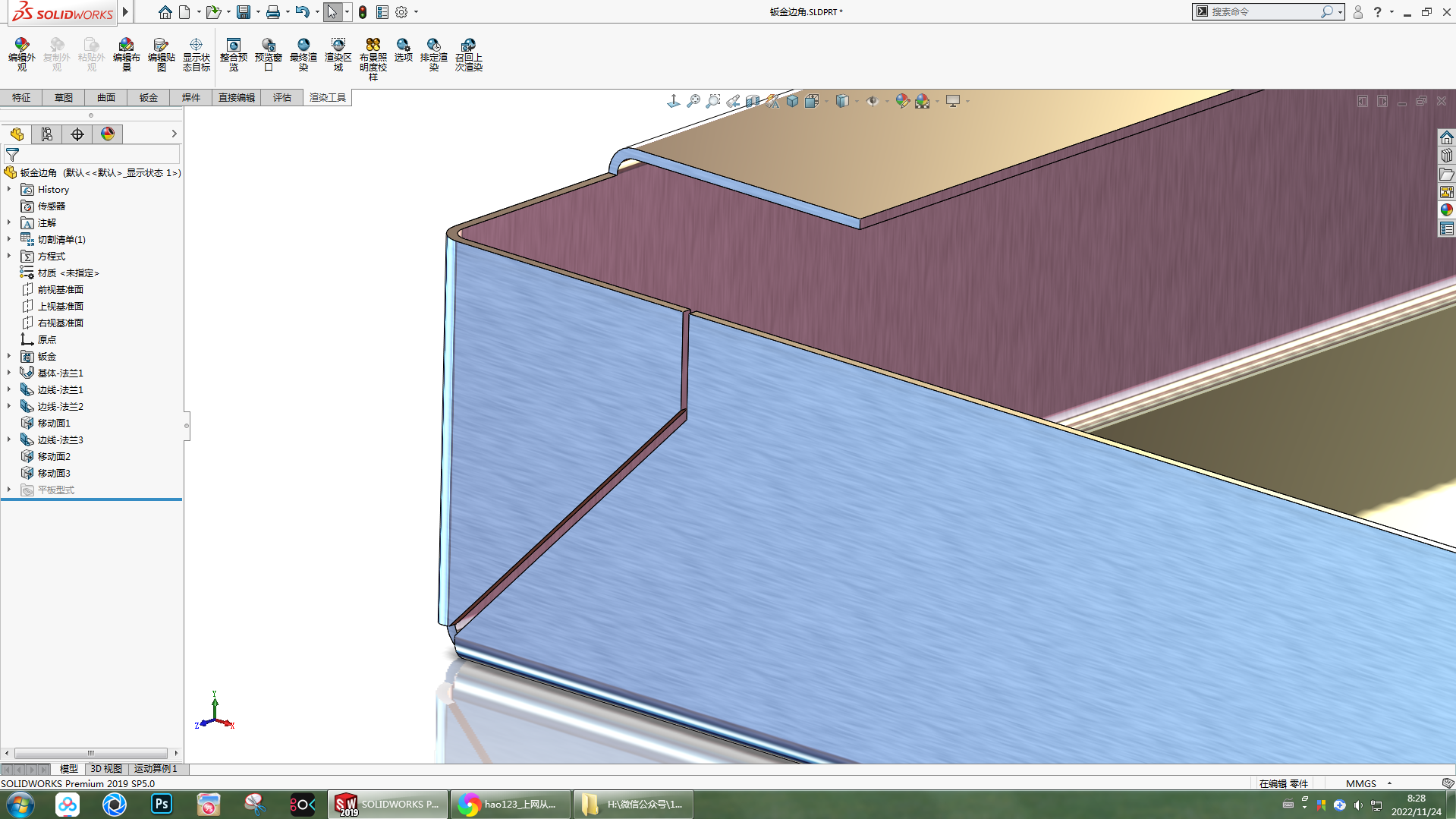Open Appearances tab in the right task pane

(1447, 210)
